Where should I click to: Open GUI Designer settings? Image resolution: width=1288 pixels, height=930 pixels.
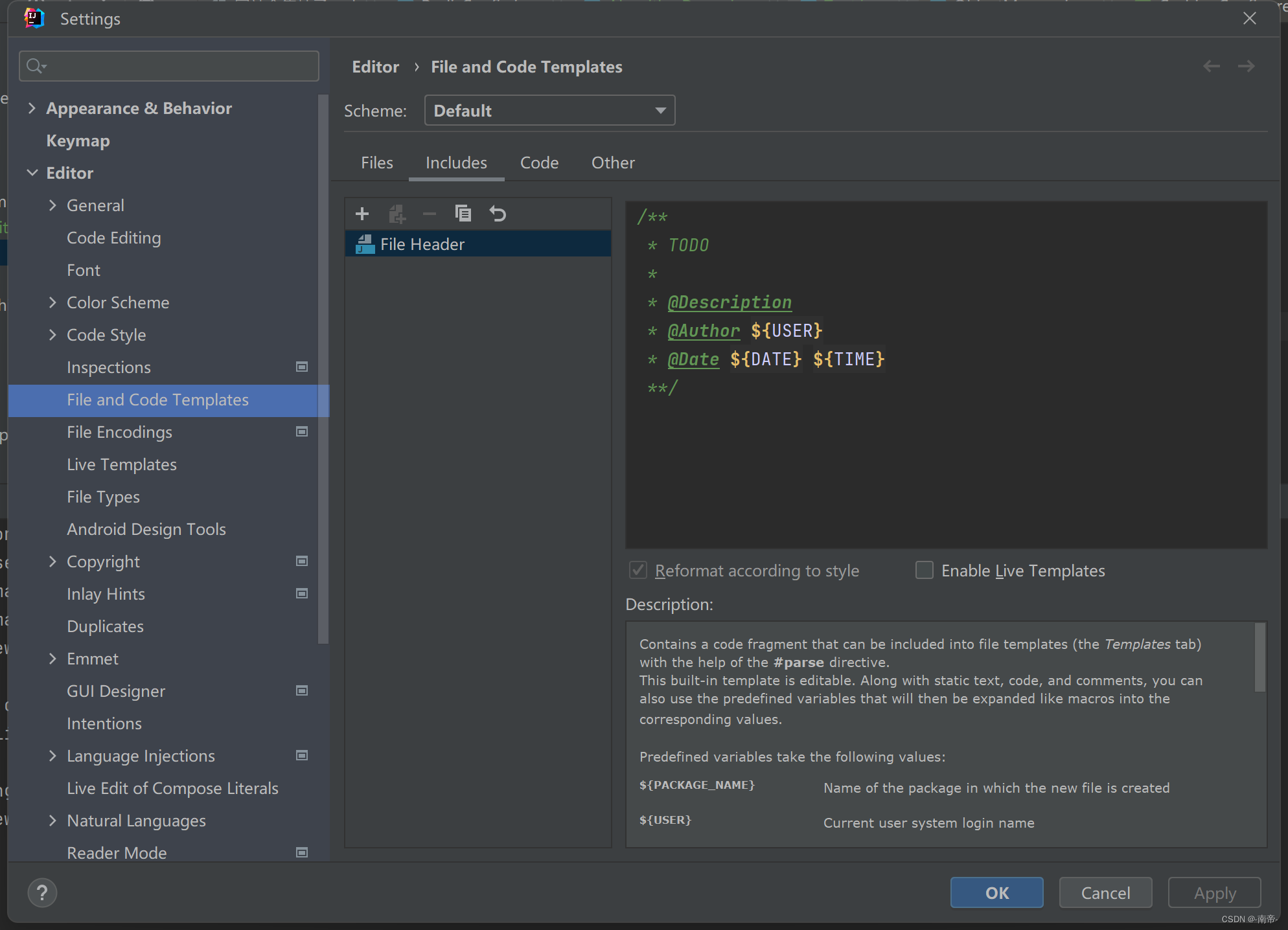(x=116, y=691)
